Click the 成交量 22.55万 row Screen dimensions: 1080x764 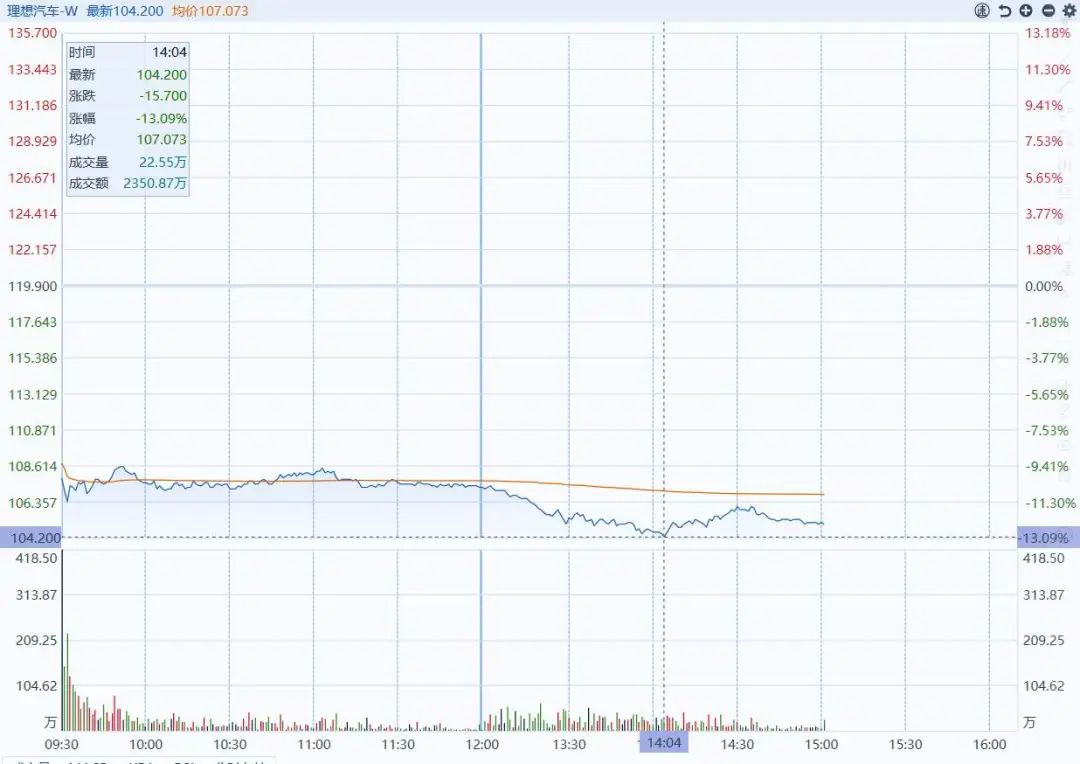point(127,162)
